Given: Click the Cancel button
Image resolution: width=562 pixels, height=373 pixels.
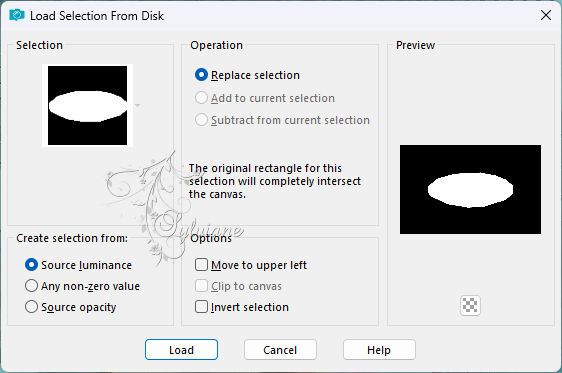Looking at the screenshot, I should [280, 350].
